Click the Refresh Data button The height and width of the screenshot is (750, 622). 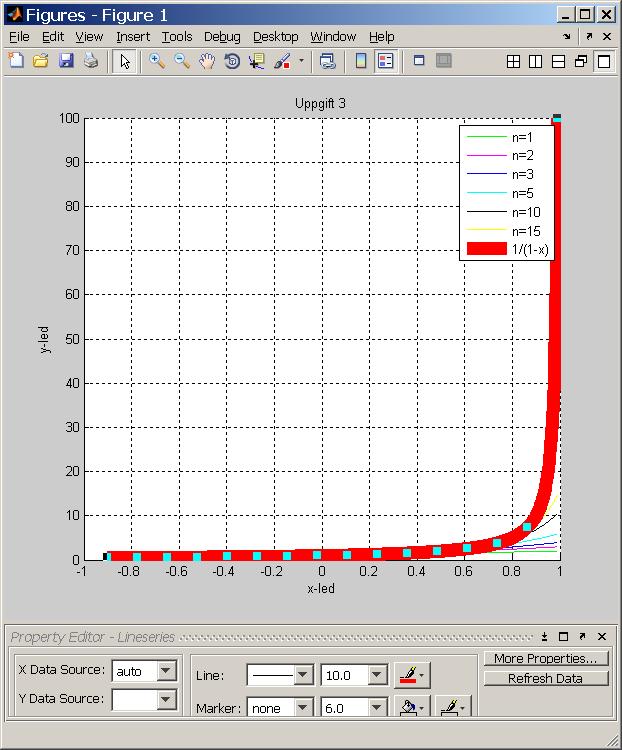(x=545, y=678)
